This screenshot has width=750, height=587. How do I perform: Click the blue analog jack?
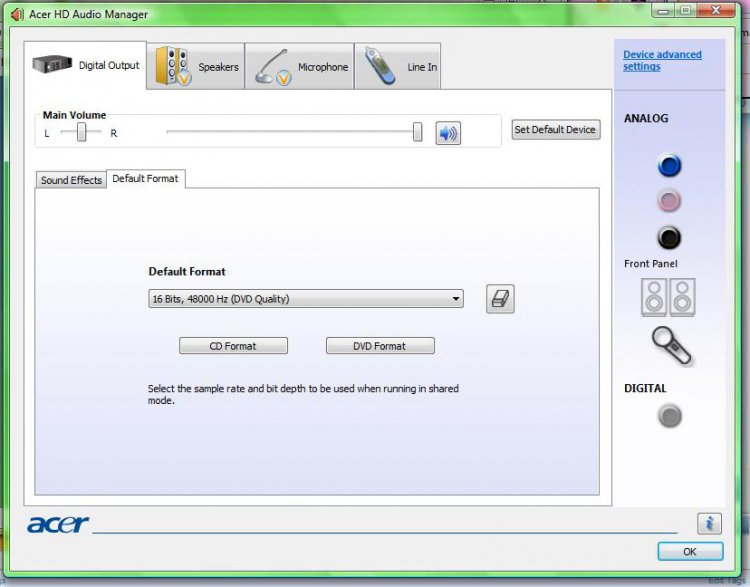[669, 166]
